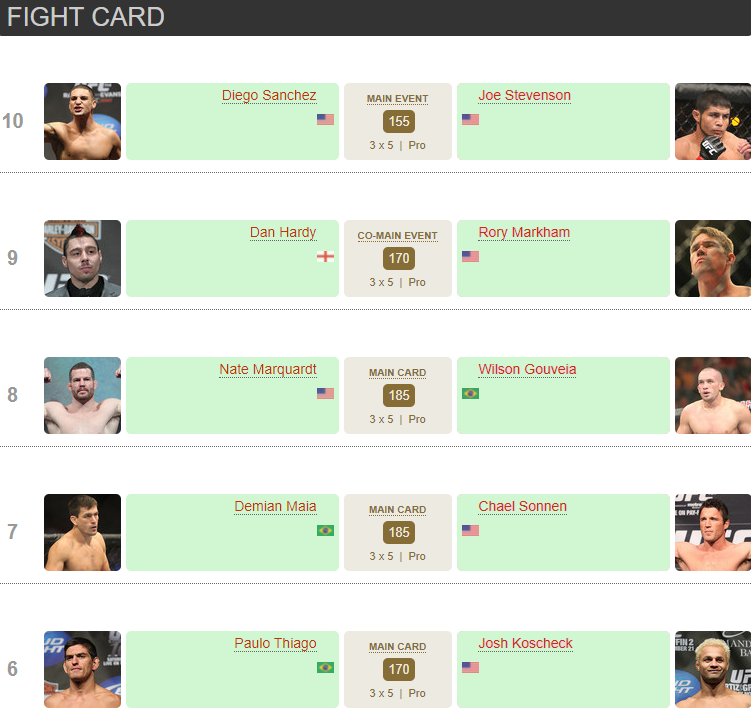
Task: Click the England flag under Dan Hardy
Action: [325, 256]
